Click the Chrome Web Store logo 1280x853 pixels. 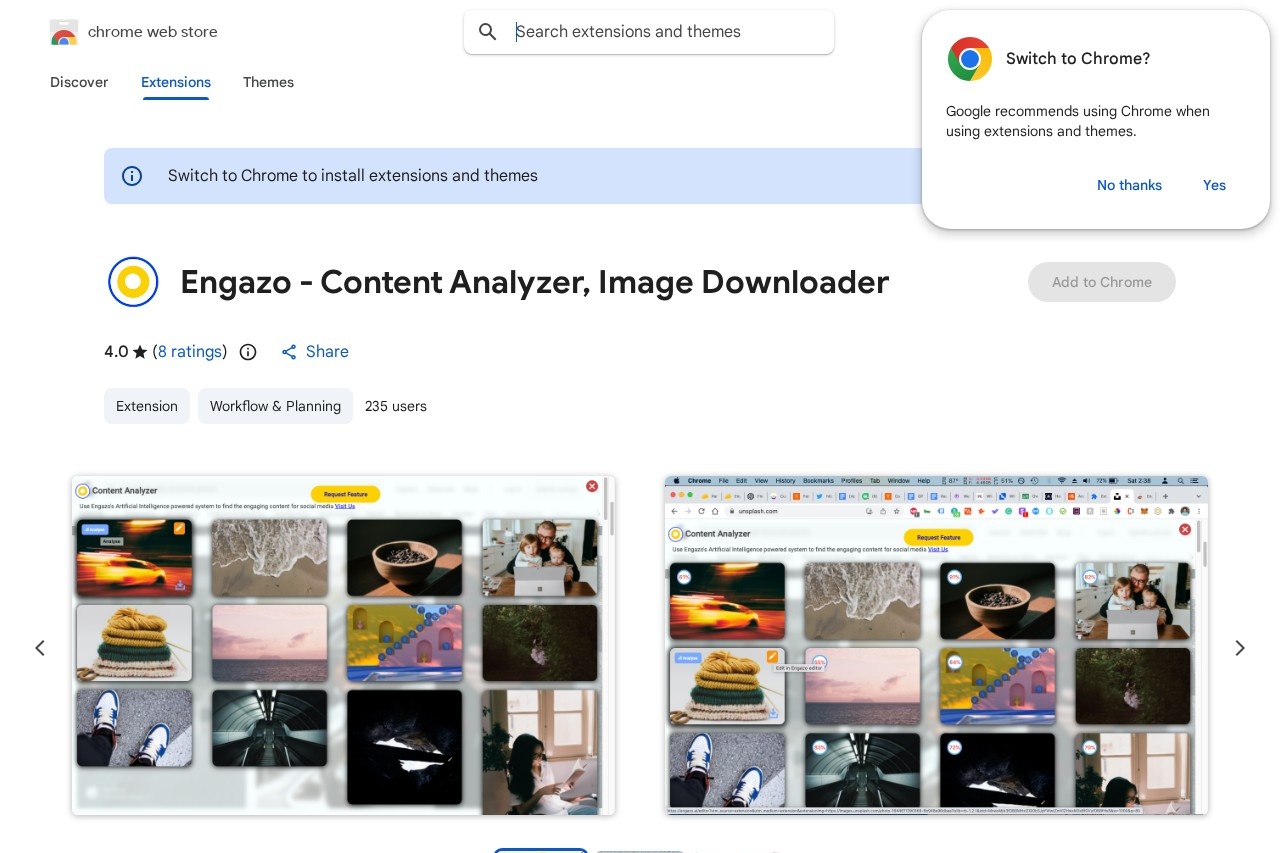point(64,32)
